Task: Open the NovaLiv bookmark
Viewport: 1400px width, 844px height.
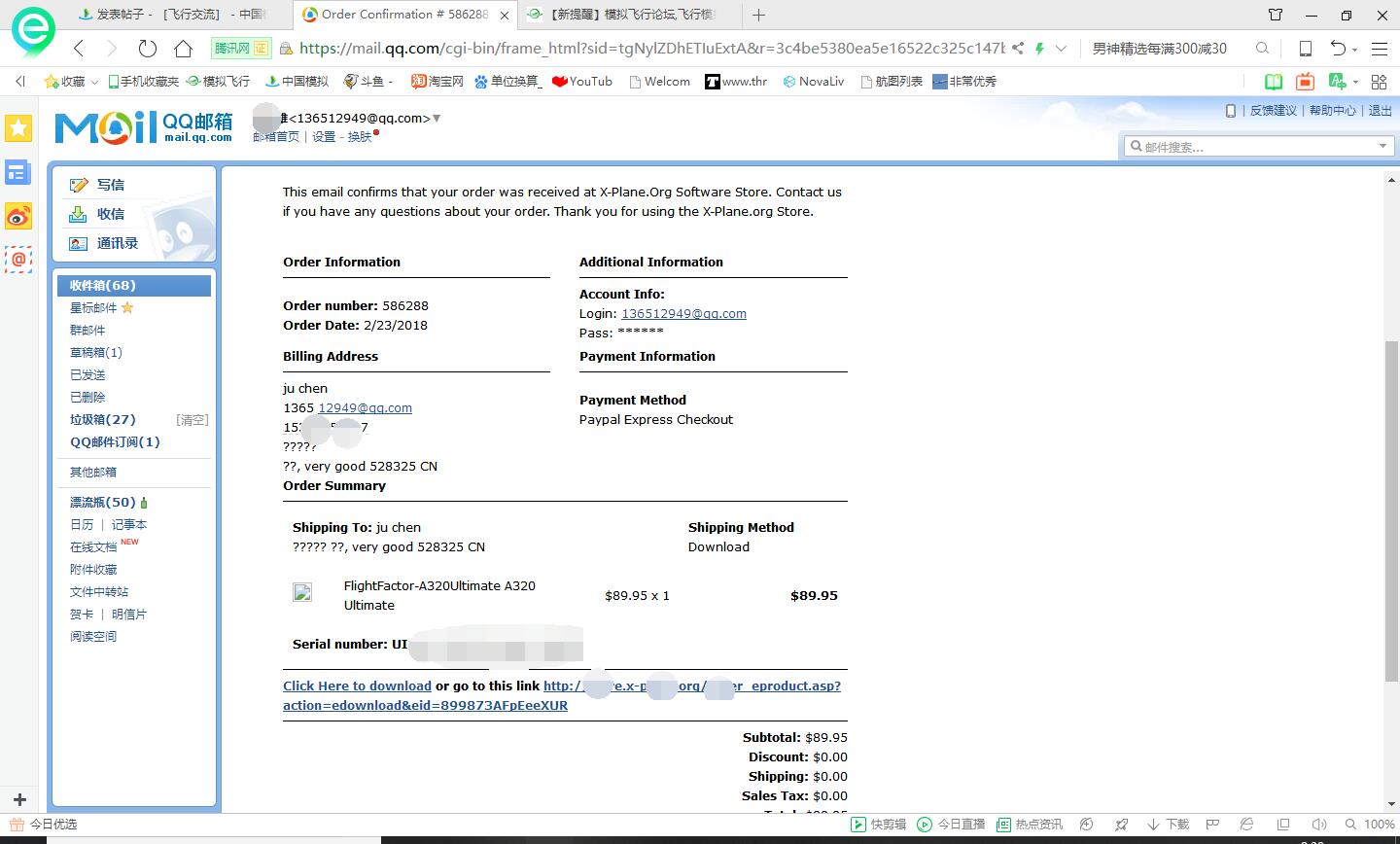Action: 813,82
